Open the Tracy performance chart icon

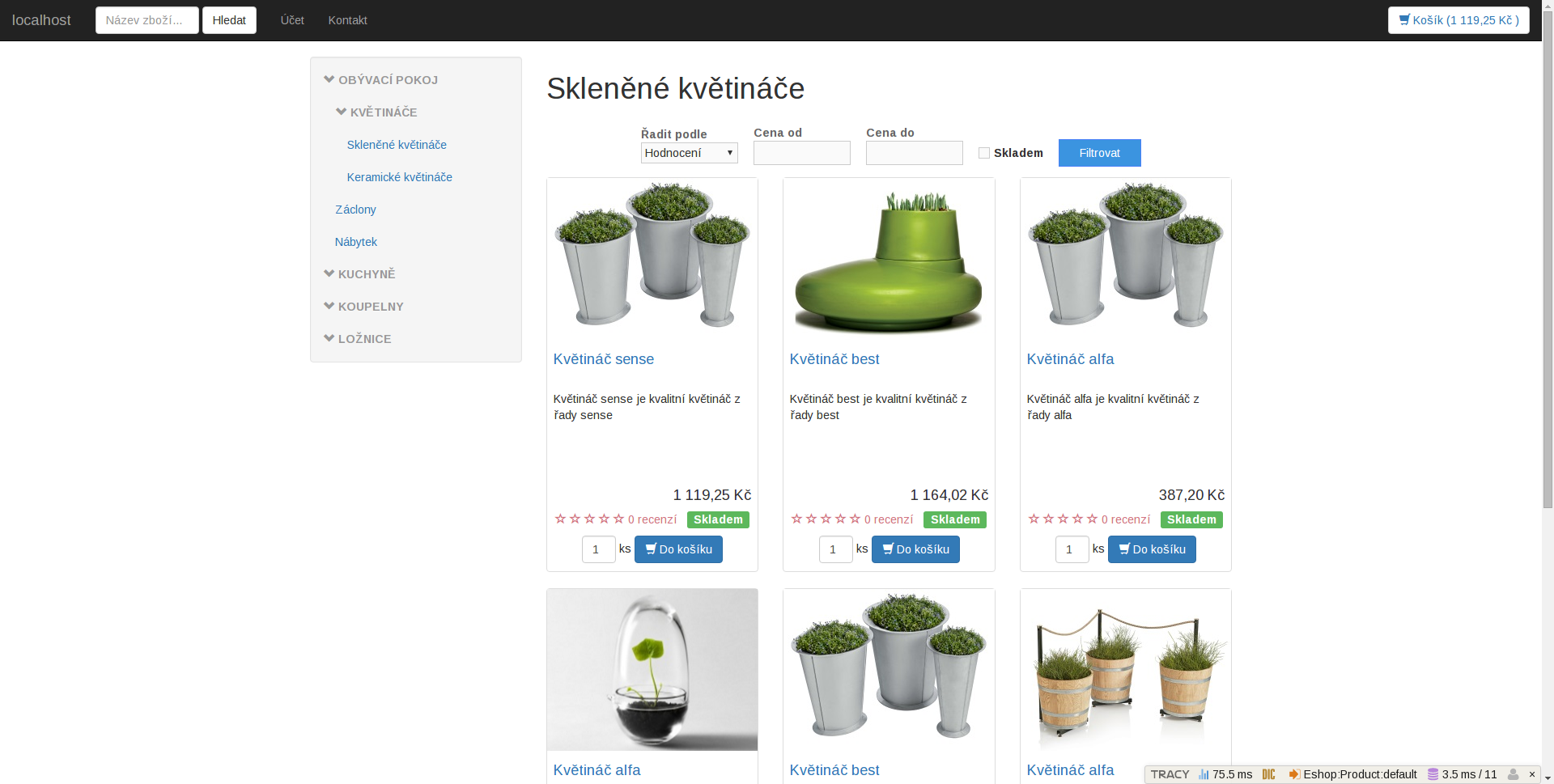(1204, 774)
